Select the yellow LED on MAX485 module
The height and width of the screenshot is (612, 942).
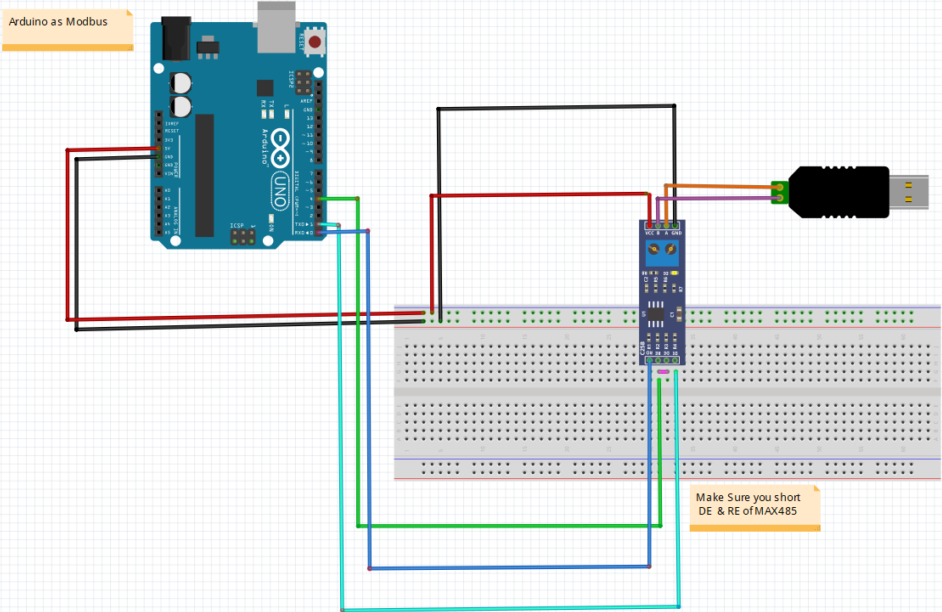pyautogui.click(x=675, y=273)
